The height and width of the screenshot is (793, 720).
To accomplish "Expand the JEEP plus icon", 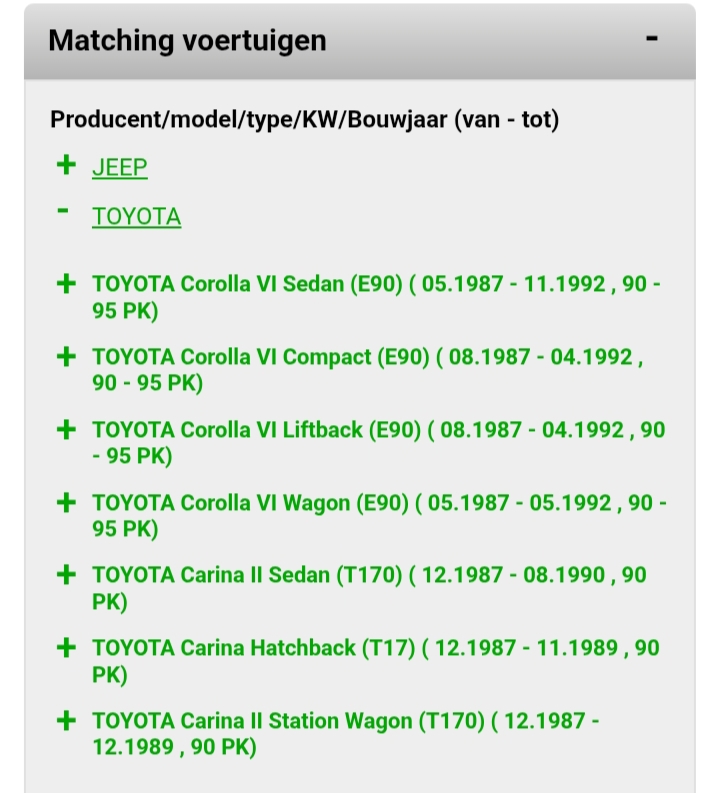I will pos(66,165).
